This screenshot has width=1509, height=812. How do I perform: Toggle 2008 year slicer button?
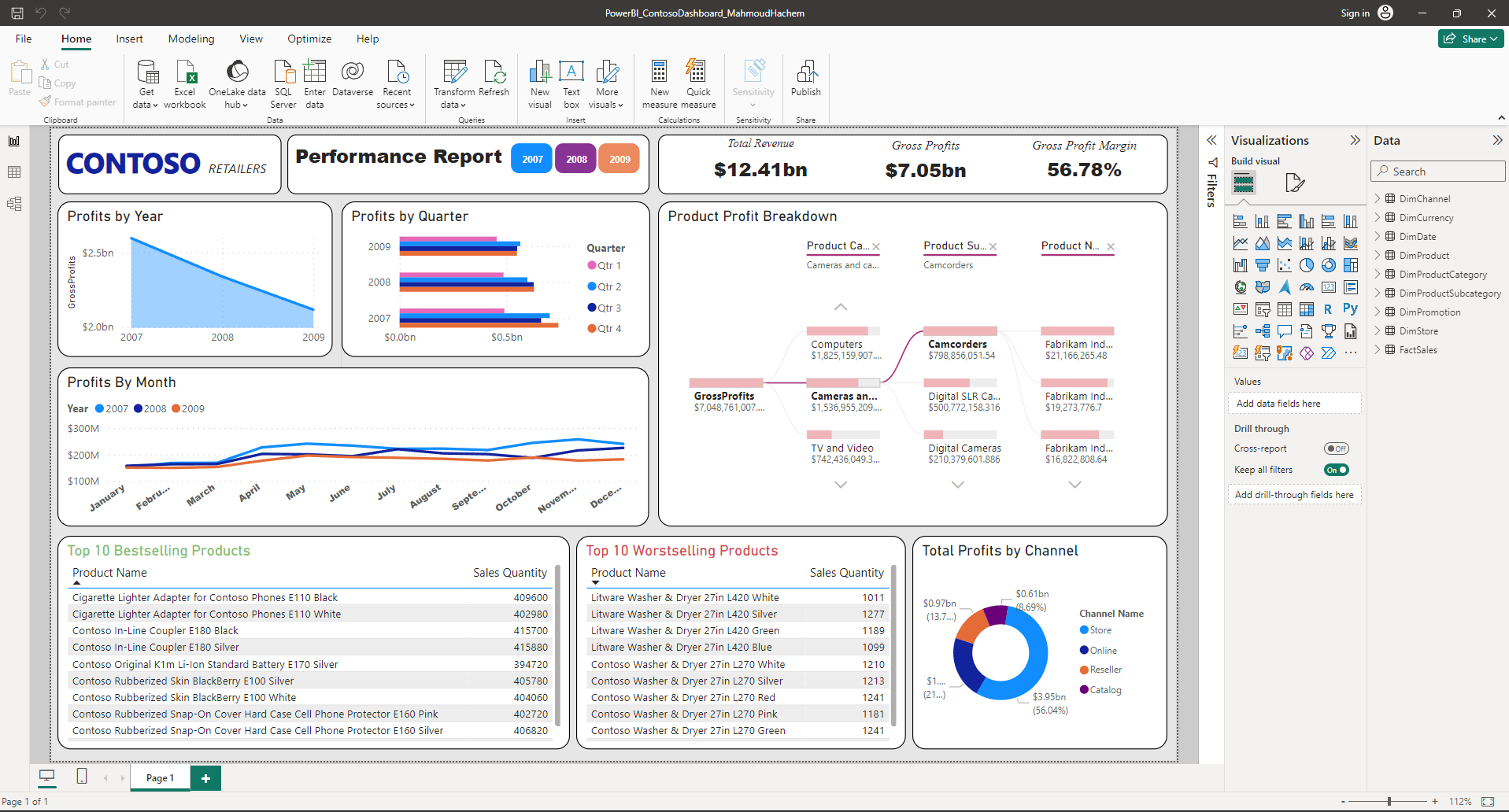tap(576, 159)
